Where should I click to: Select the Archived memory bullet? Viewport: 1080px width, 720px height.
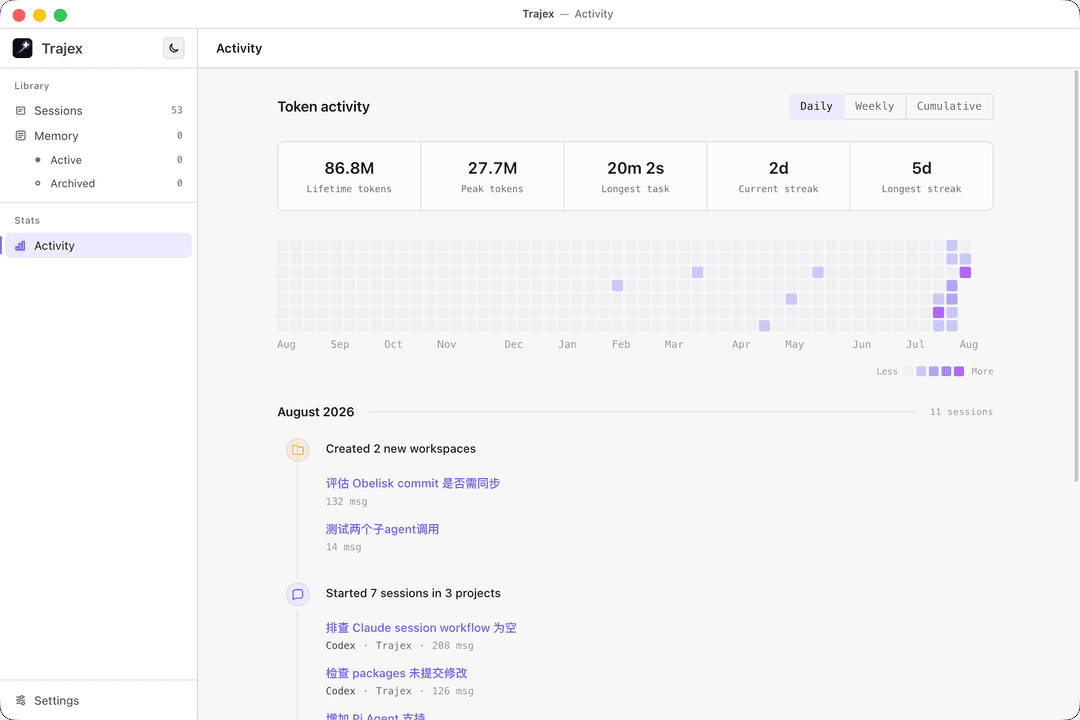pos(38,183)
